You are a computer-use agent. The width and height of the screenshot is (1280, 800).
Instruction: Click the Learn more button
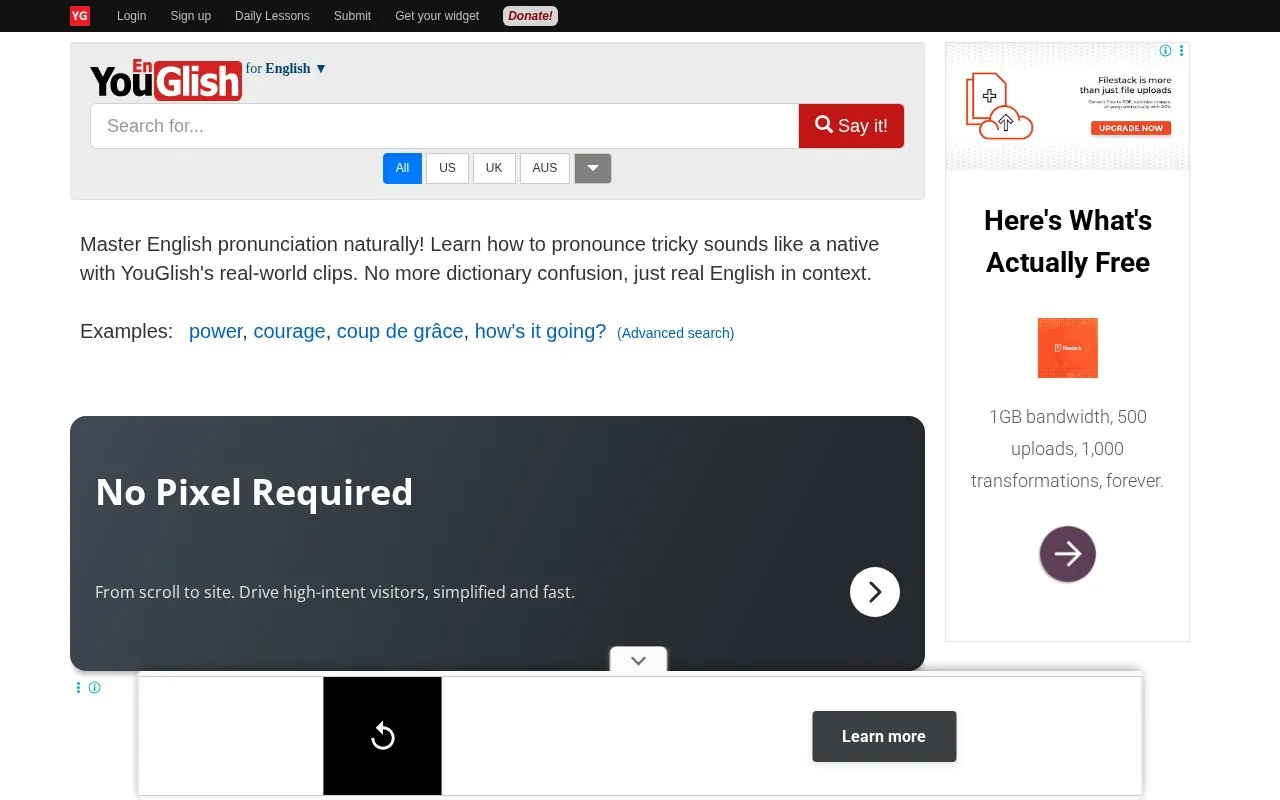[884, 736]
